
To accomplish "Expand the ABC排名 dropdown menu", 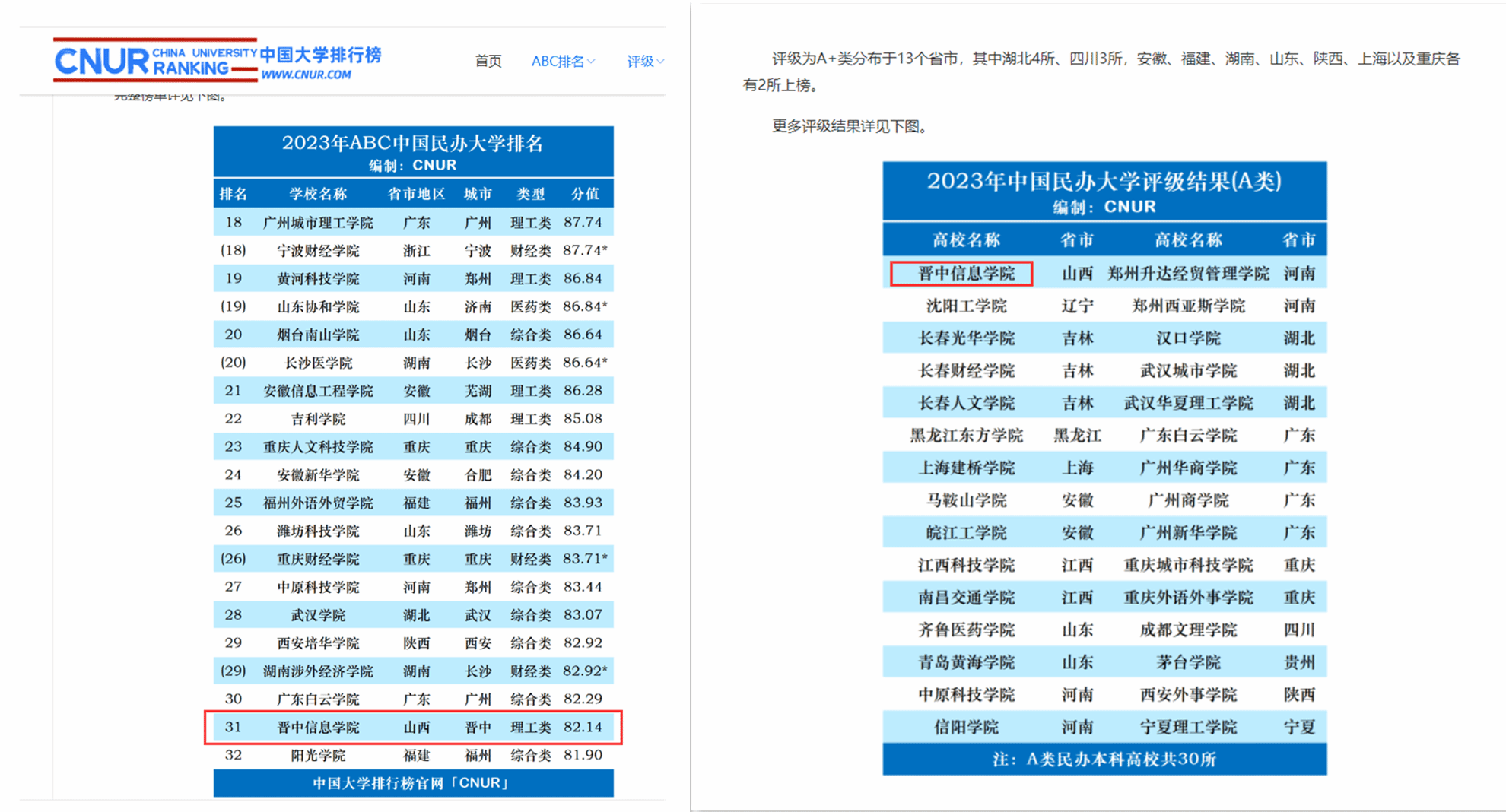I will [558, 61].
